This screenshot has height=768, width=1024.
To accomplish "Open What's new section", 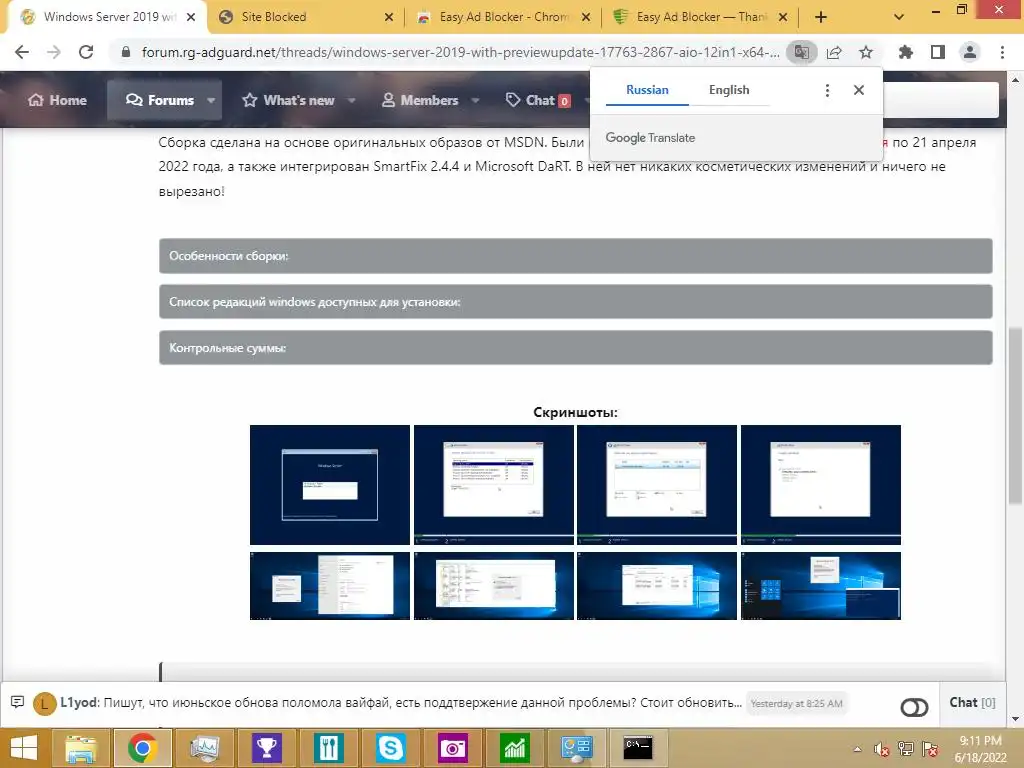I will (289, 100).
